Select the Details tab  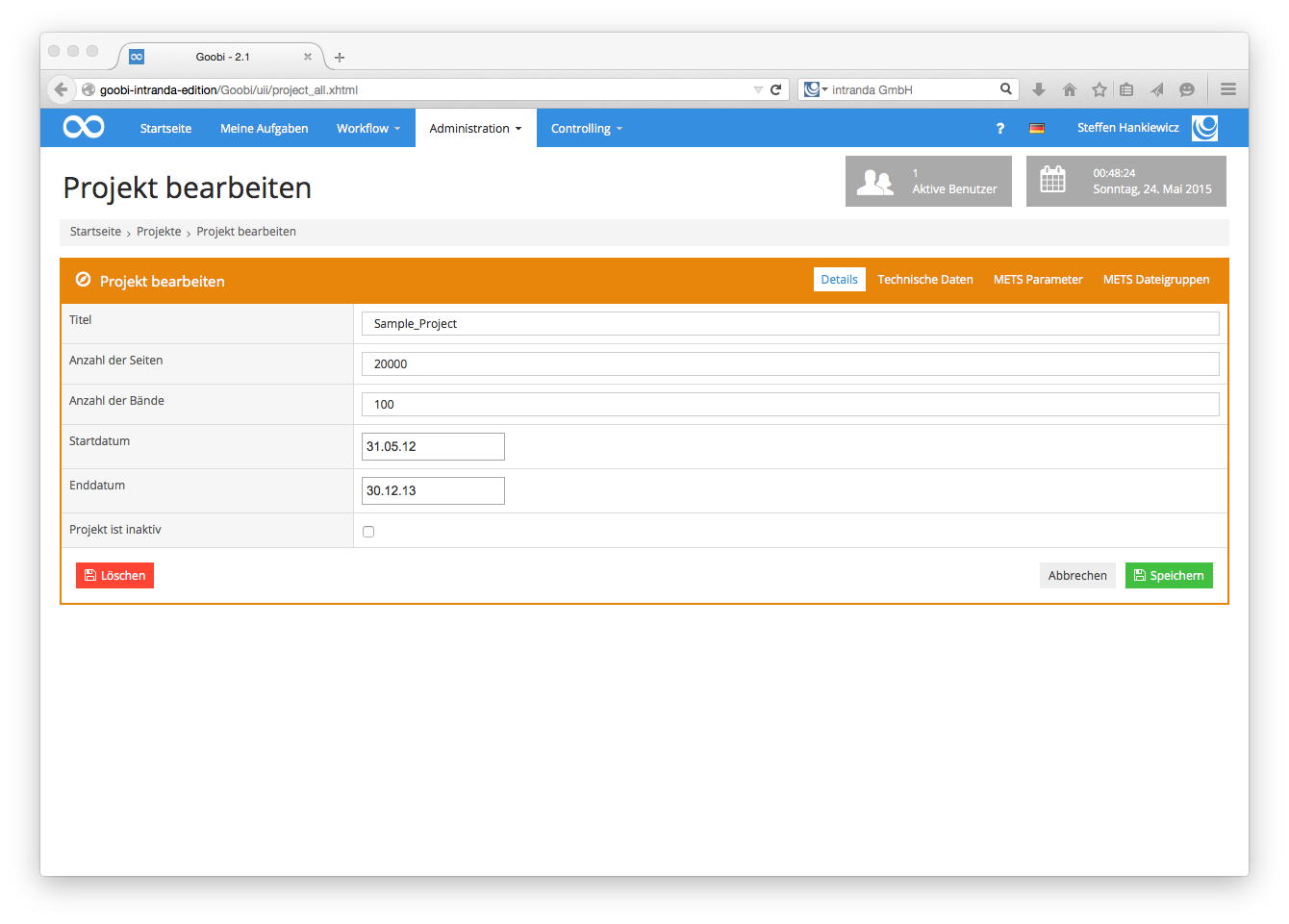pyautogui.click(x=840, y=279)
